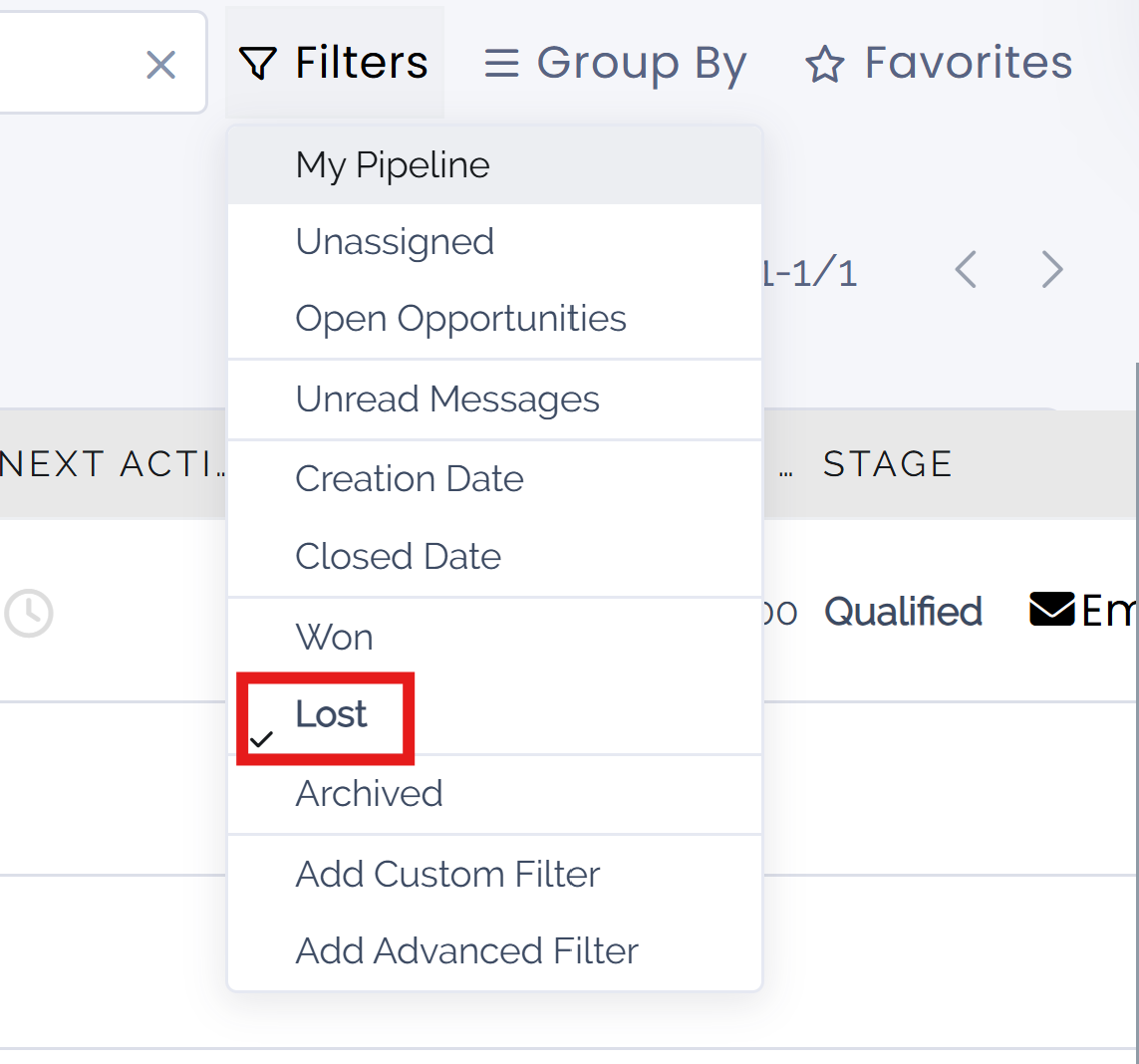Screen dimensions: 1139x1064
Task: Select the Unassigned filter
Action: [395, 240]
